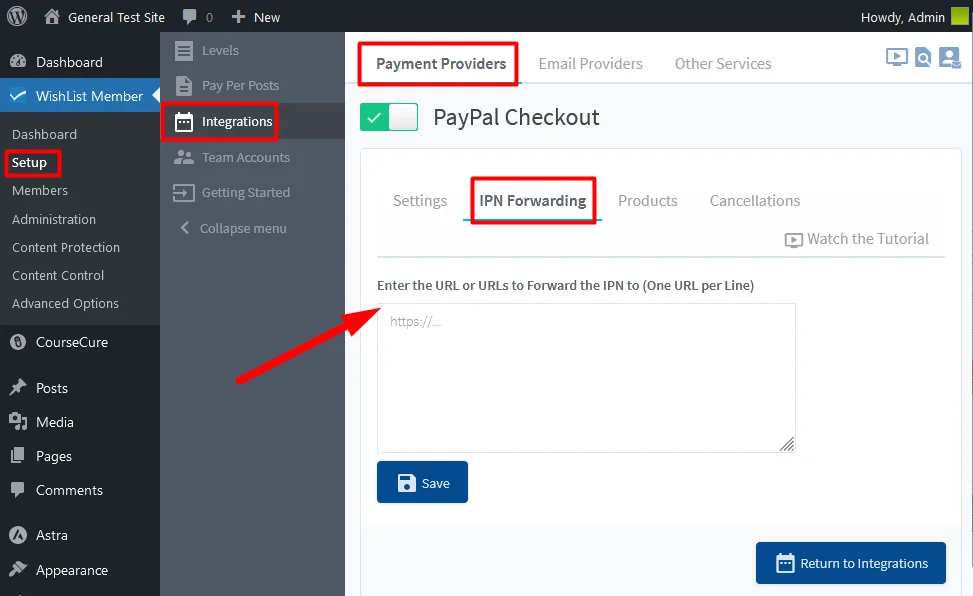Click the play icon beside Watch the Tutorial

794,240
